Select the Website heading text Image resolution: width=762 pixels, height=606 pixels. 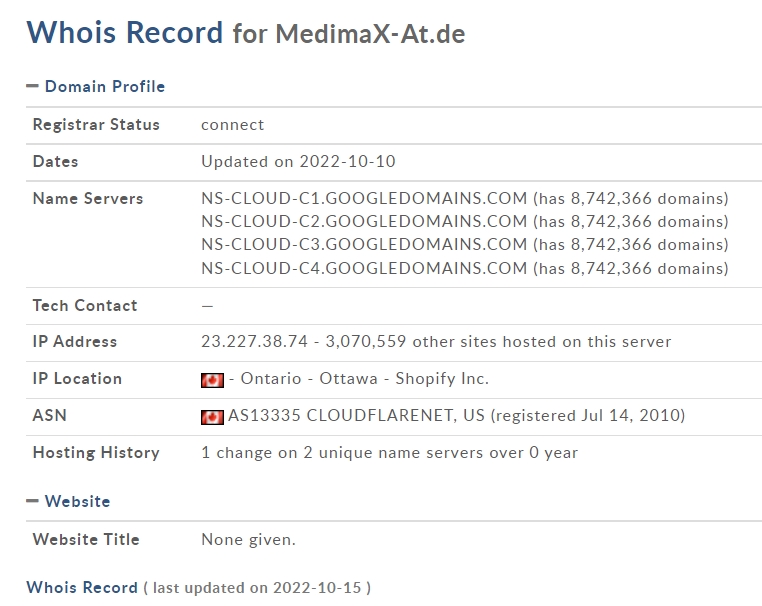pyautogui.click(x=77, y=502)
